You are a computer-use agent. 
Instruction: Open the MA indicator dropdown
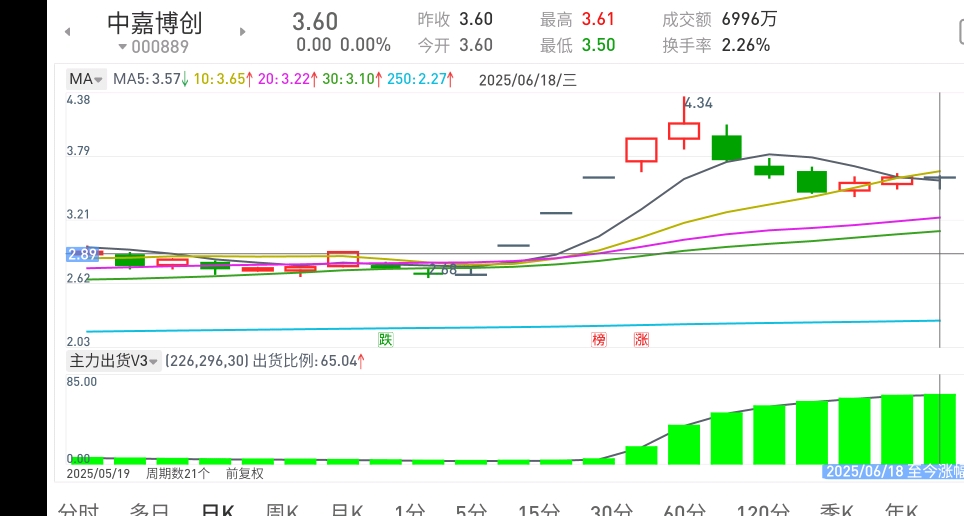86,79
